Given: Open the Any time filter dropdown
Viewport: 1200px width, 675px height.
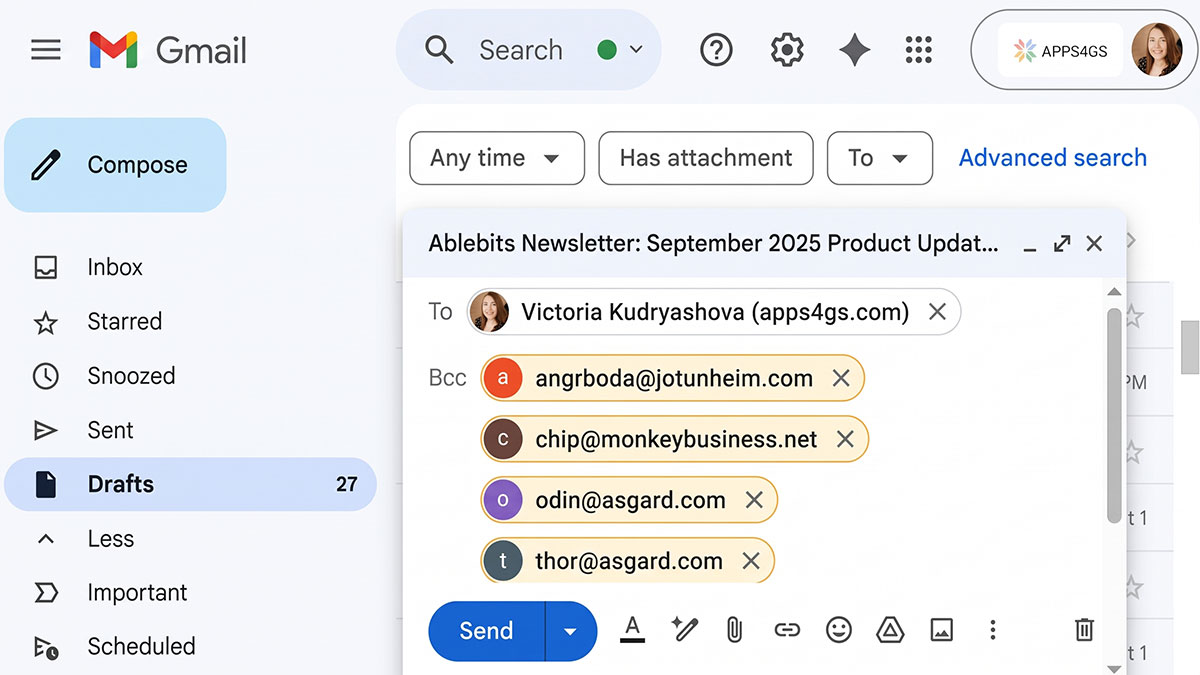Looking at the screenshot, I should coord(497,158).
